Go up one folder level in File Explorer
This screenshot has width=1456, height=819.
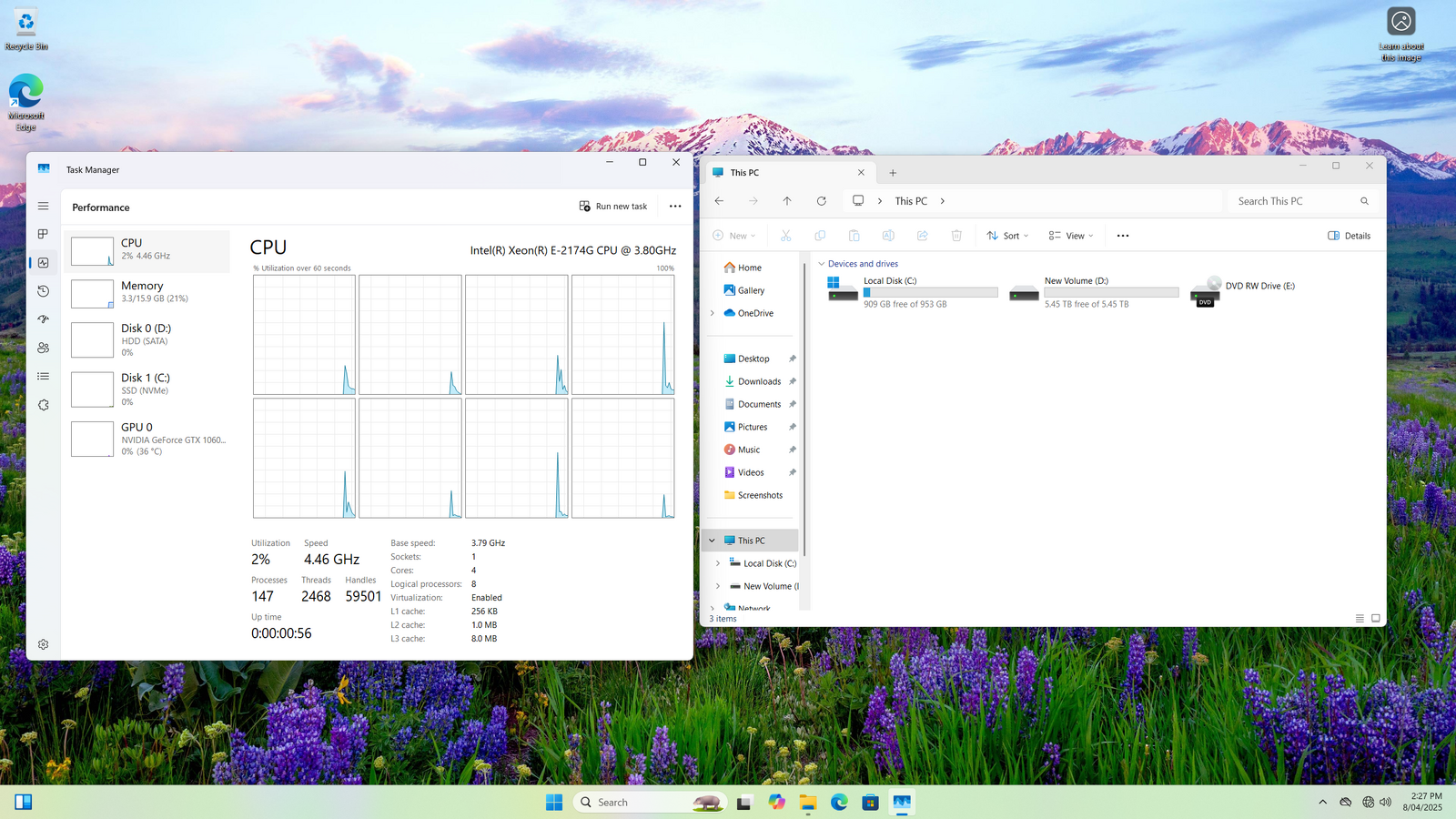tap(787, 201)
